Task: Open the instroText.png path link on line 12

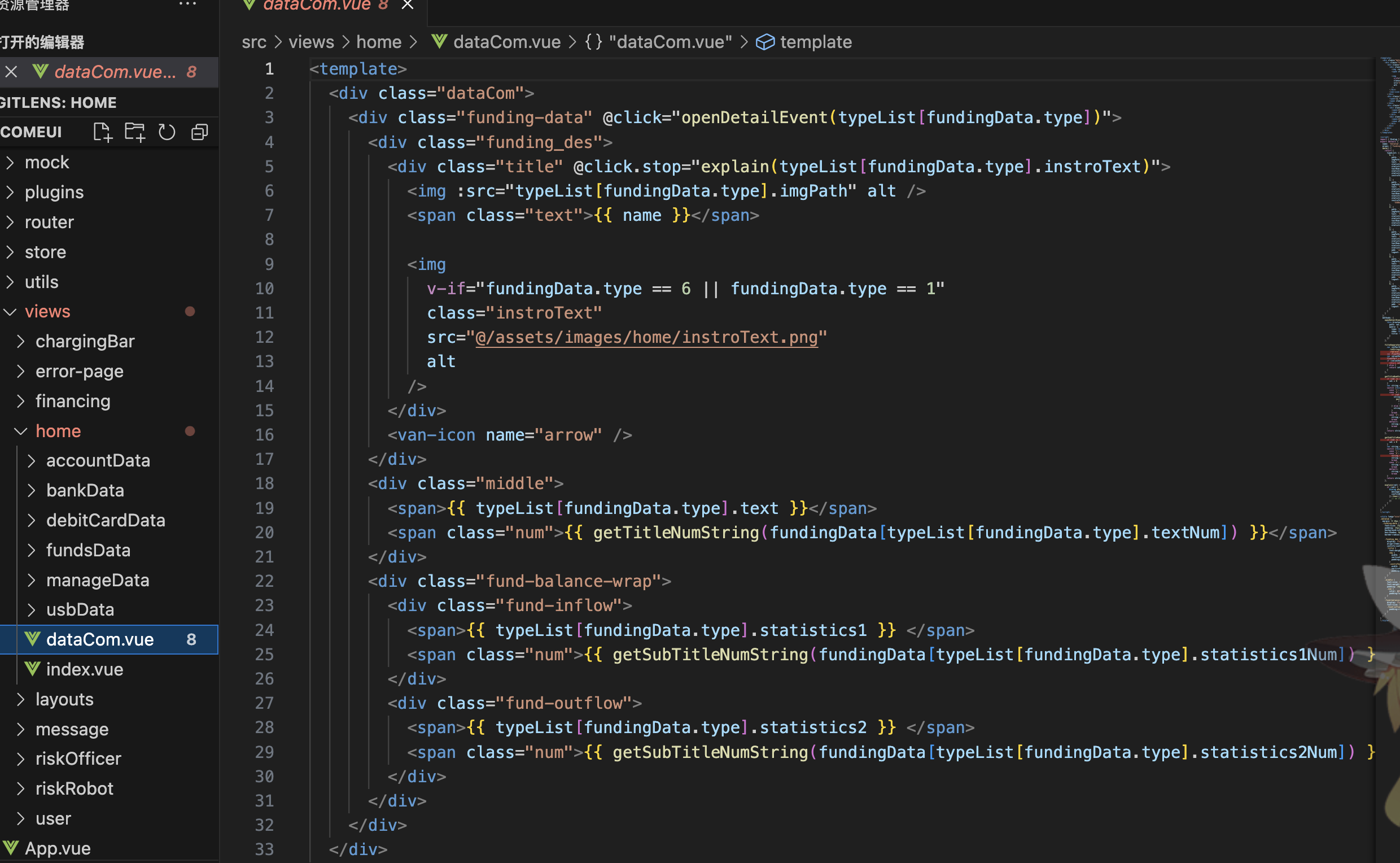Action: [x=646, y=337]
